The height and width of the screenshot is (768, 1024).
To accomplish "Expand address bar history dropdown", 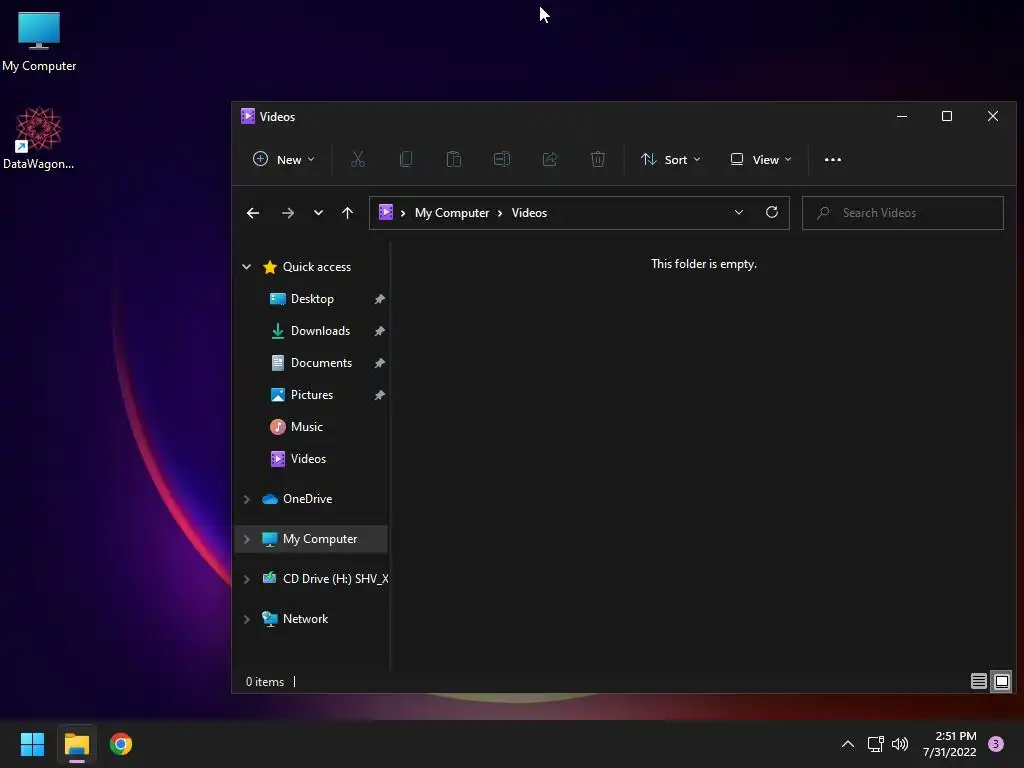I will 739,212.
